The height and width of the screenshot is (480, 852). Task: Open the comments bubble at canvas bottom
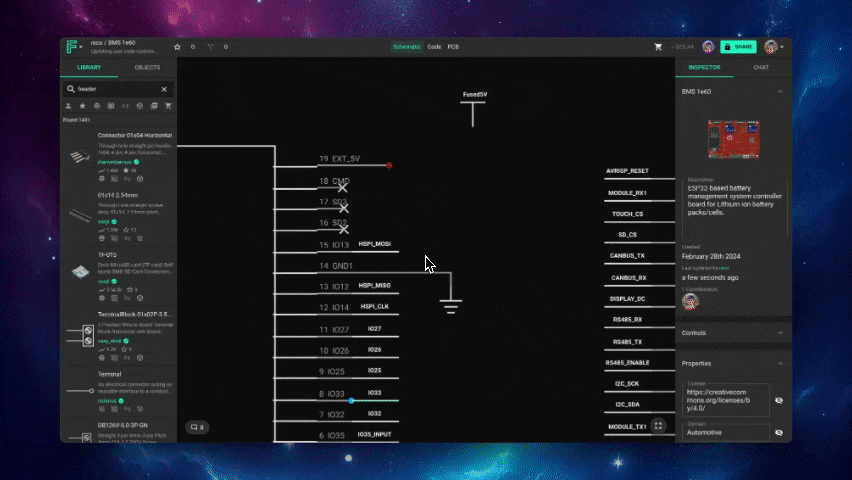coord(197,427)
